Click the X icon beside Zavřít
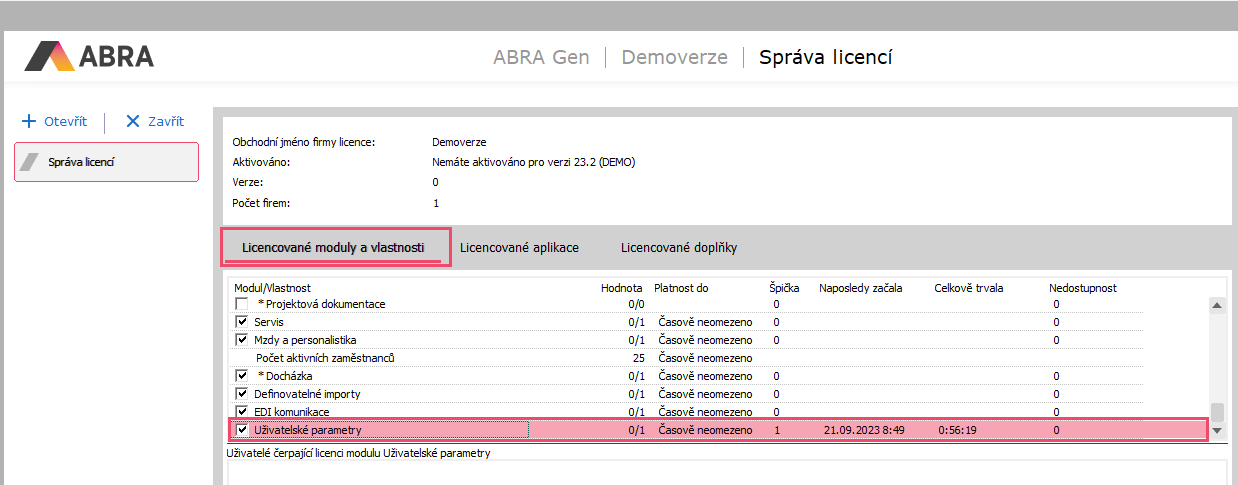This screenshot has width=1238, height=485. [x=133, y=121]
